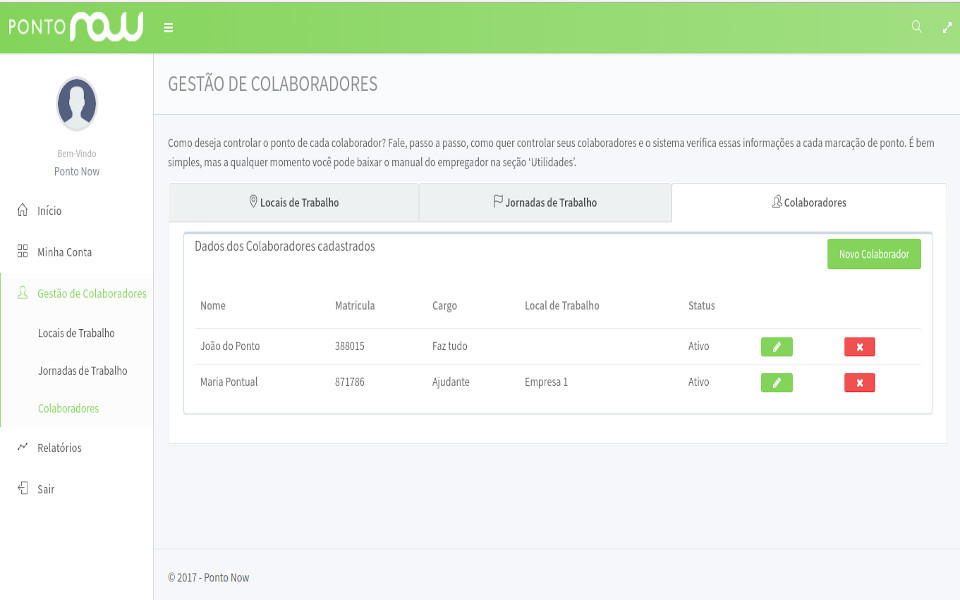Edit Maria Pontual with pencil button
Image resolution: width=960 pixels, height=600 pixels.
[776, 383]
